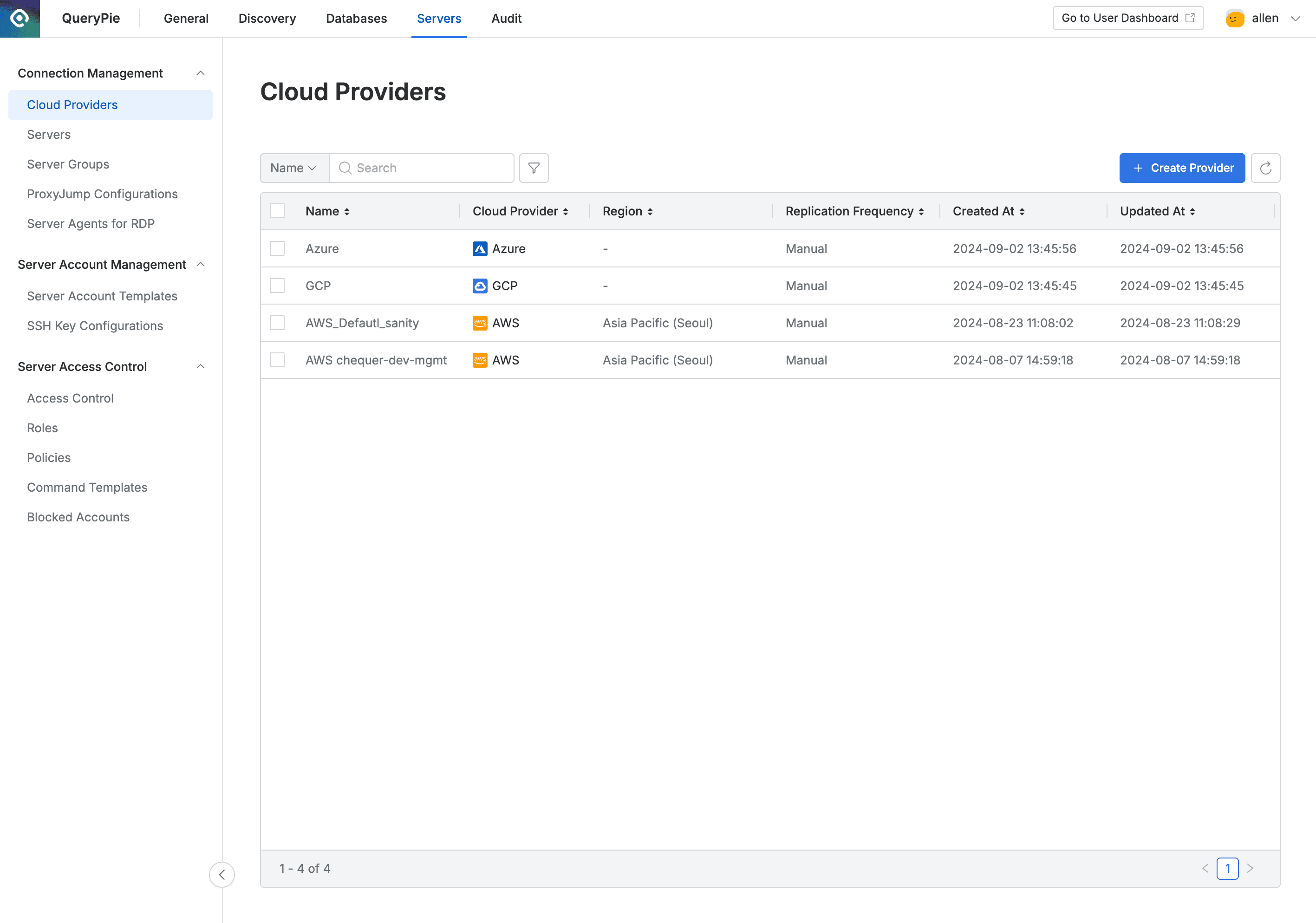Collapse the Connection Management section
This screenshot has height=923, width=1316.
200,73
